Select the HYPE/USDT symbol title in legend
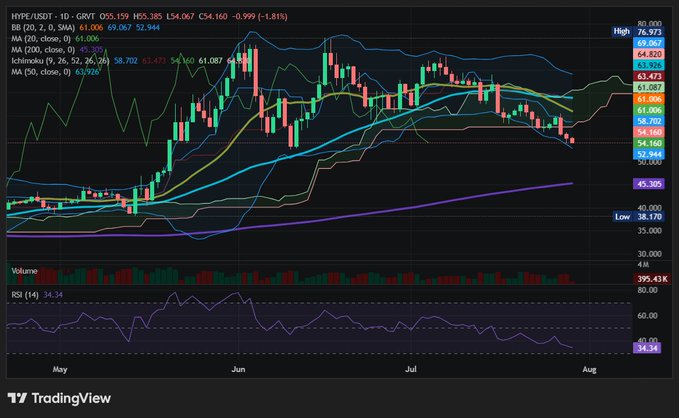This screenshot has height=418, width=679. tap(32, 16)
